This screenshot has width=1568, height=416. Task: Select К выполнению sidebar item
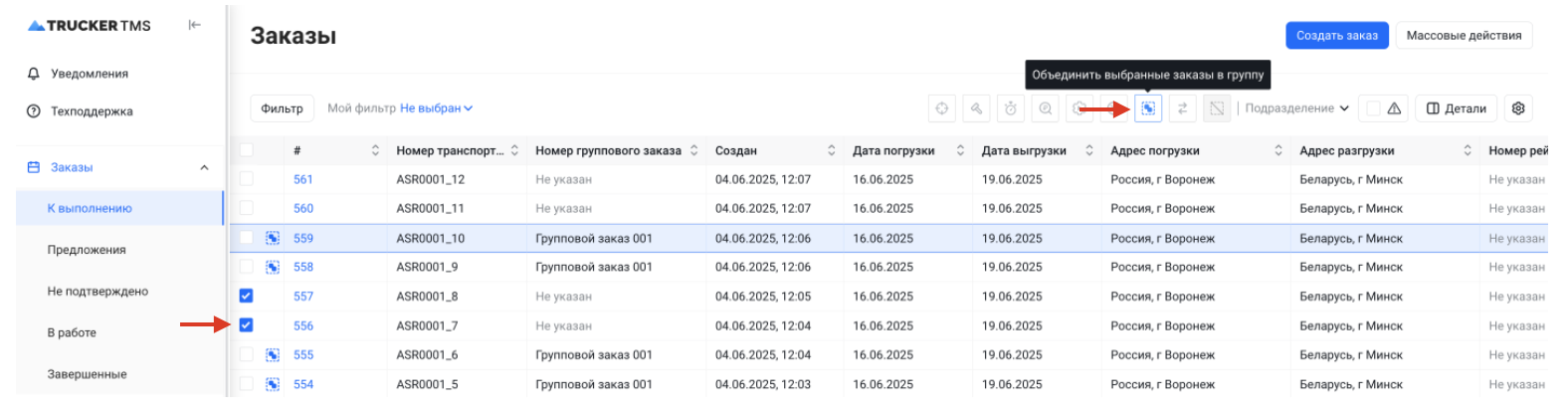click(x=119, y=208)
